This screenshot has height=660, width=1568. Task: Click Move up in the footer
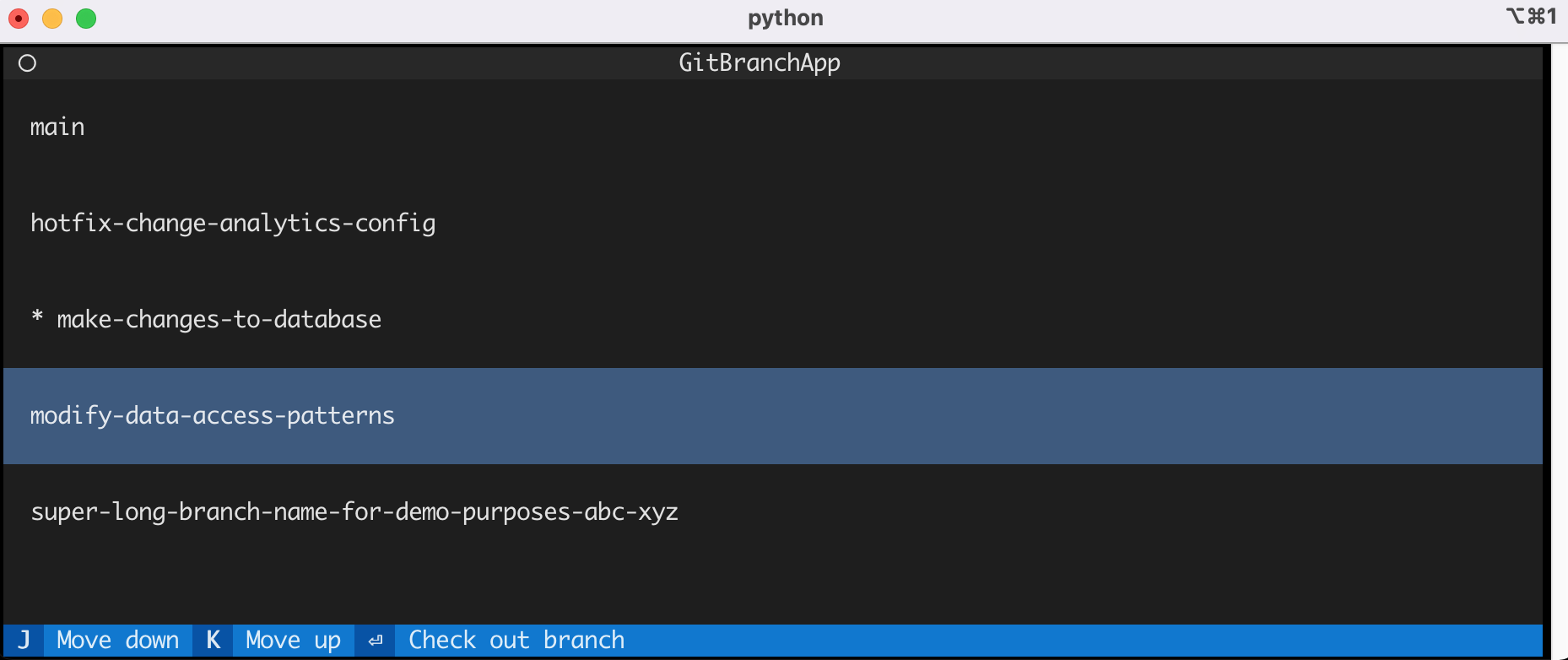294,640
